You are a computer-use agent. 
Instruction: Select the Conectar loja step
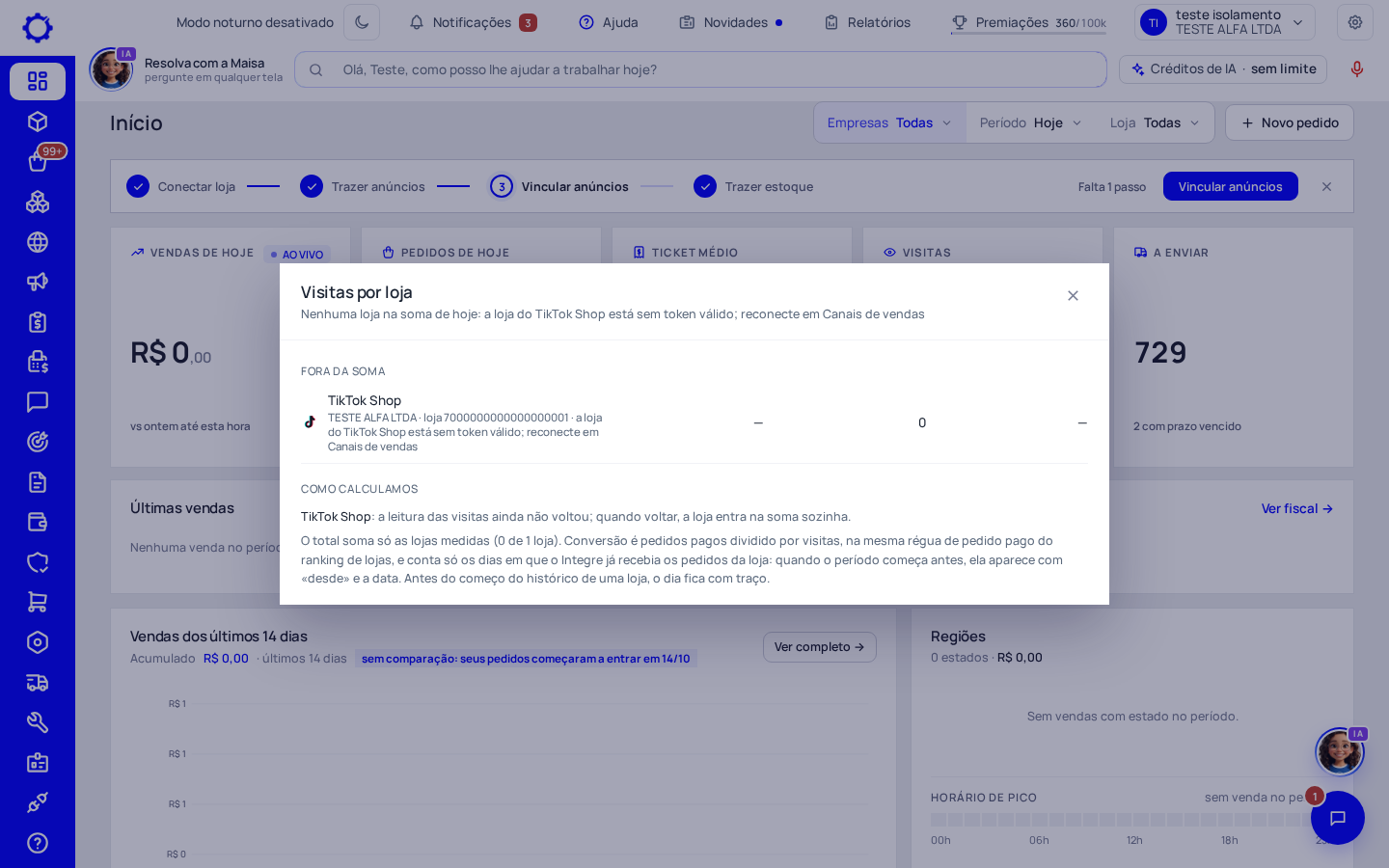tap(181, 186)
